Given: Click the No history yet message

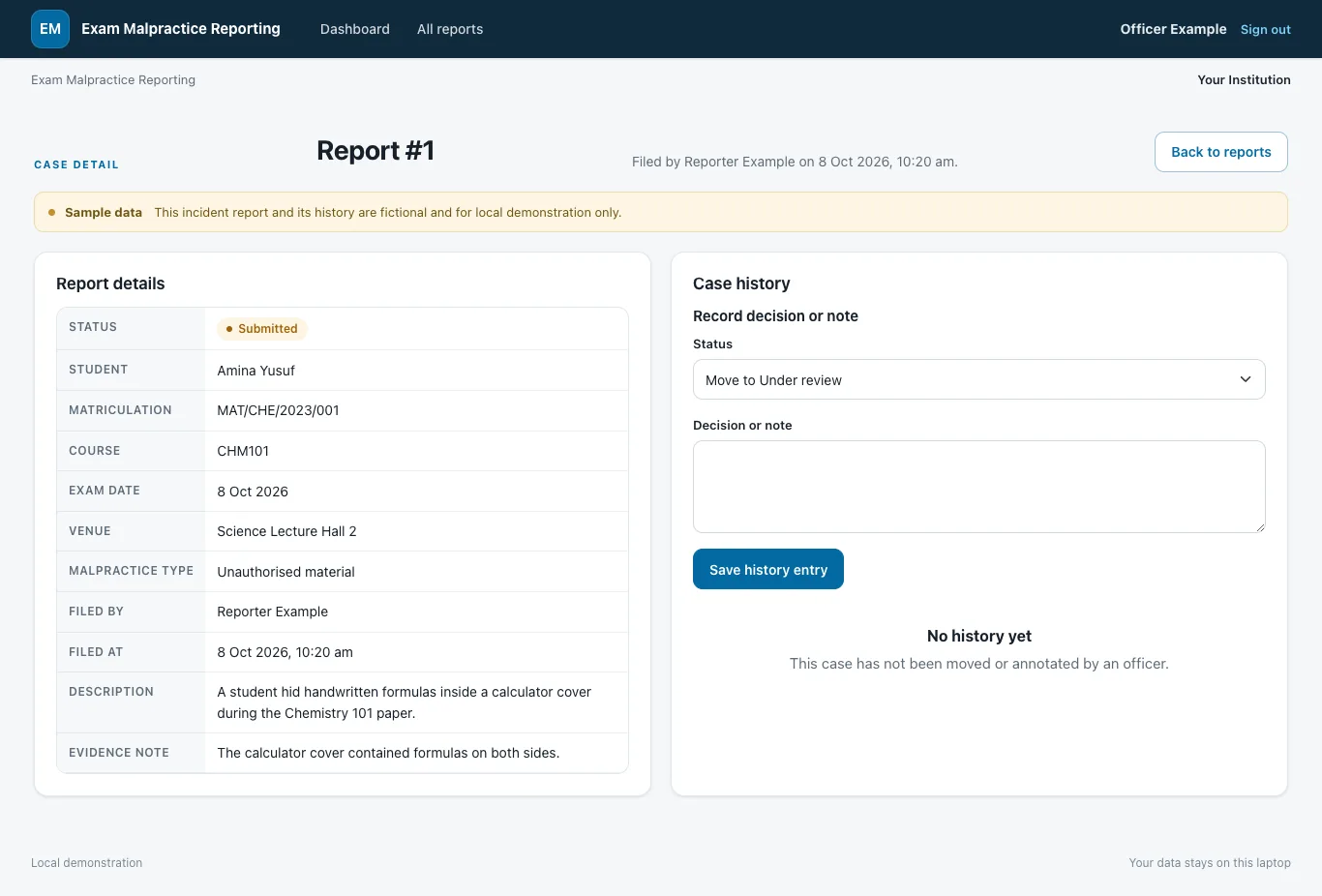Looking at the screenshot, I should click(x=979, y=636).
